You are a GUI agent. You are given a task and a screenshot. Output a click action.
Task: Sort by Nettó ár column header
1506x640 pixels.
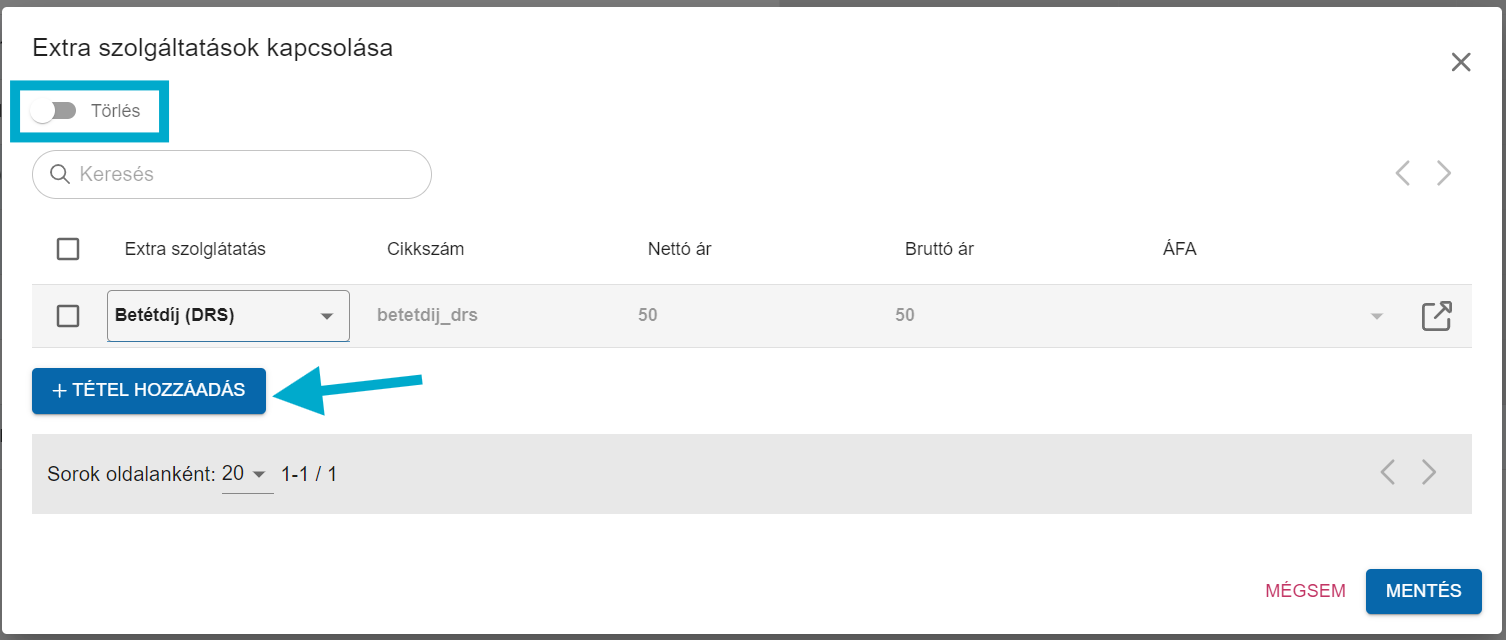click(x=680, y=249)
